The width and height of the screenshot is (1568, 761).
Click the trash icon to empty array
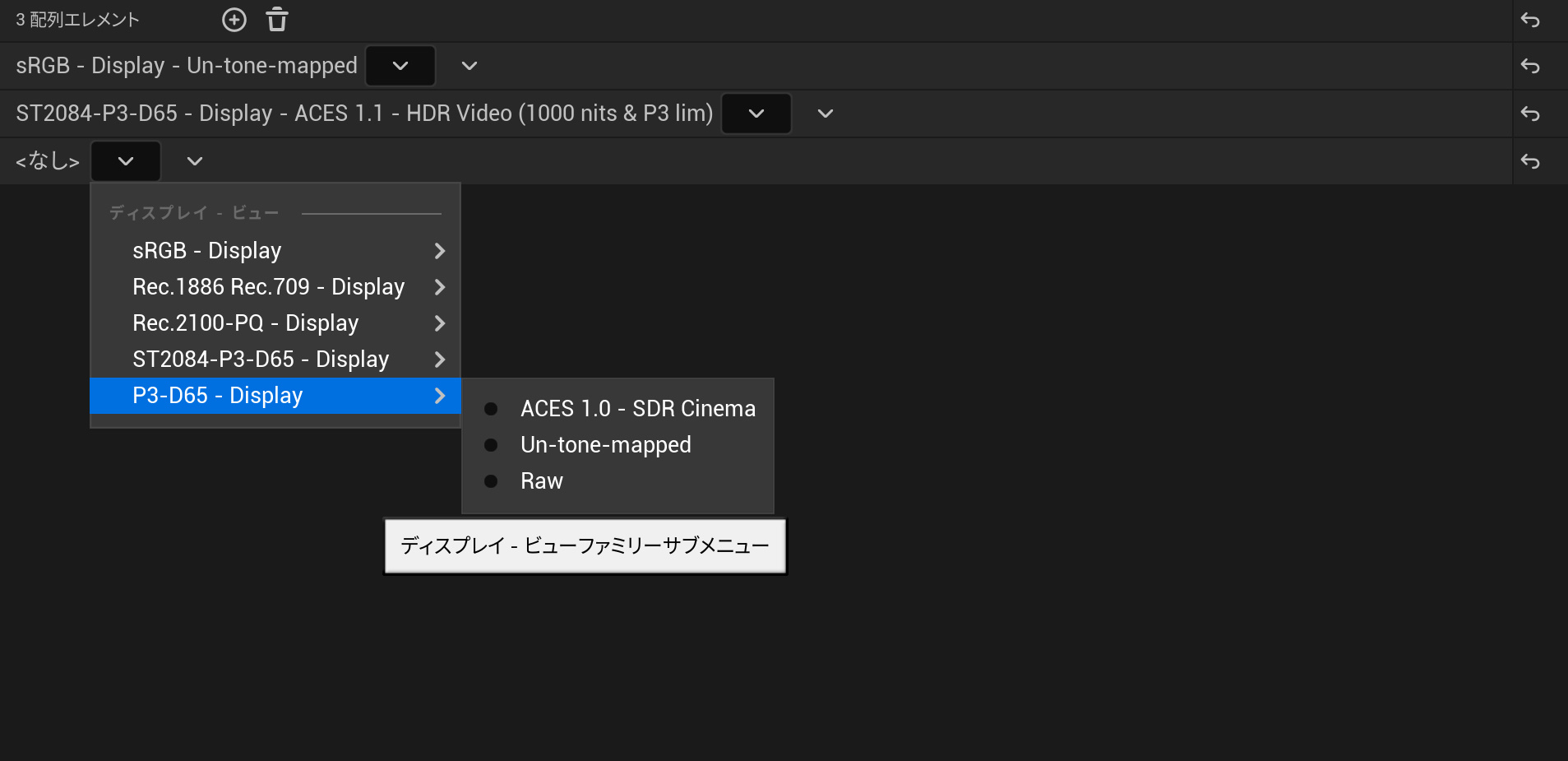[x=277, y=20]
